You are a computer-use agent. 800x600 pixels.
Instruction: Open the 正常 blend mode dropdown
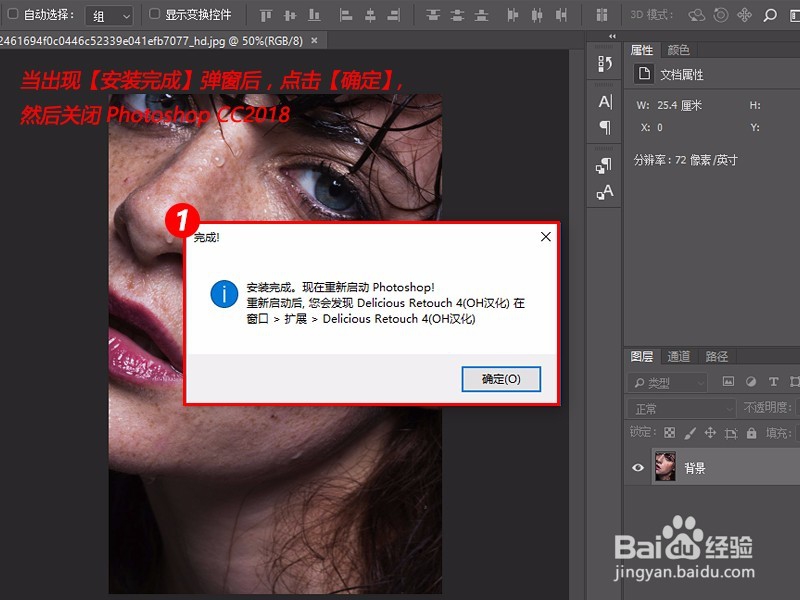(682, 409)
